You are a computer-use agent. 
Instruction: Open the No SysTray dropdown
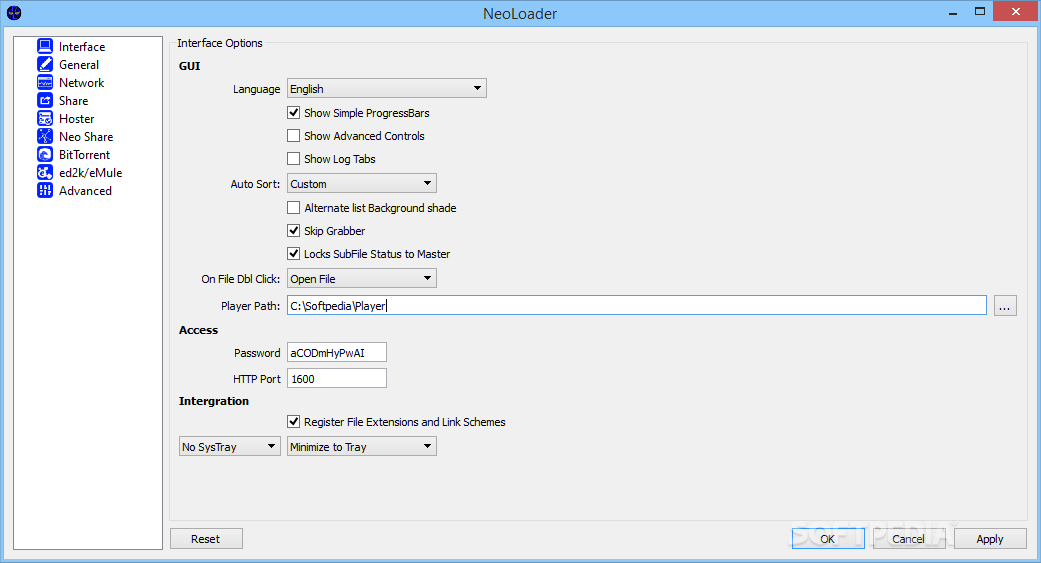pyautogui.click(x=230, y=447)
